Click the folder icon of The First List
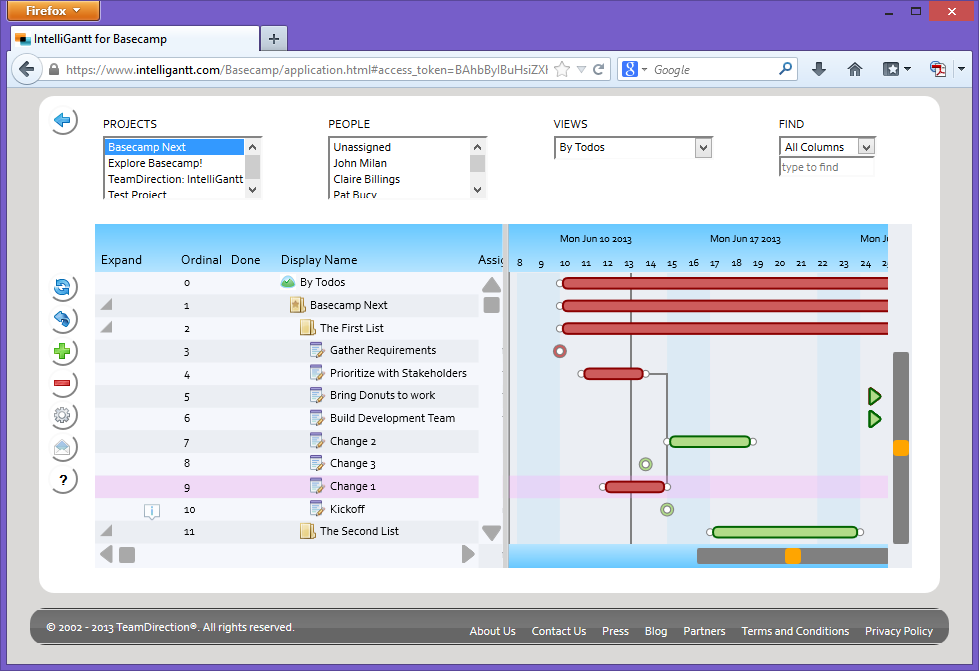The width and height of the screenshot is (979, 671). 307,328
